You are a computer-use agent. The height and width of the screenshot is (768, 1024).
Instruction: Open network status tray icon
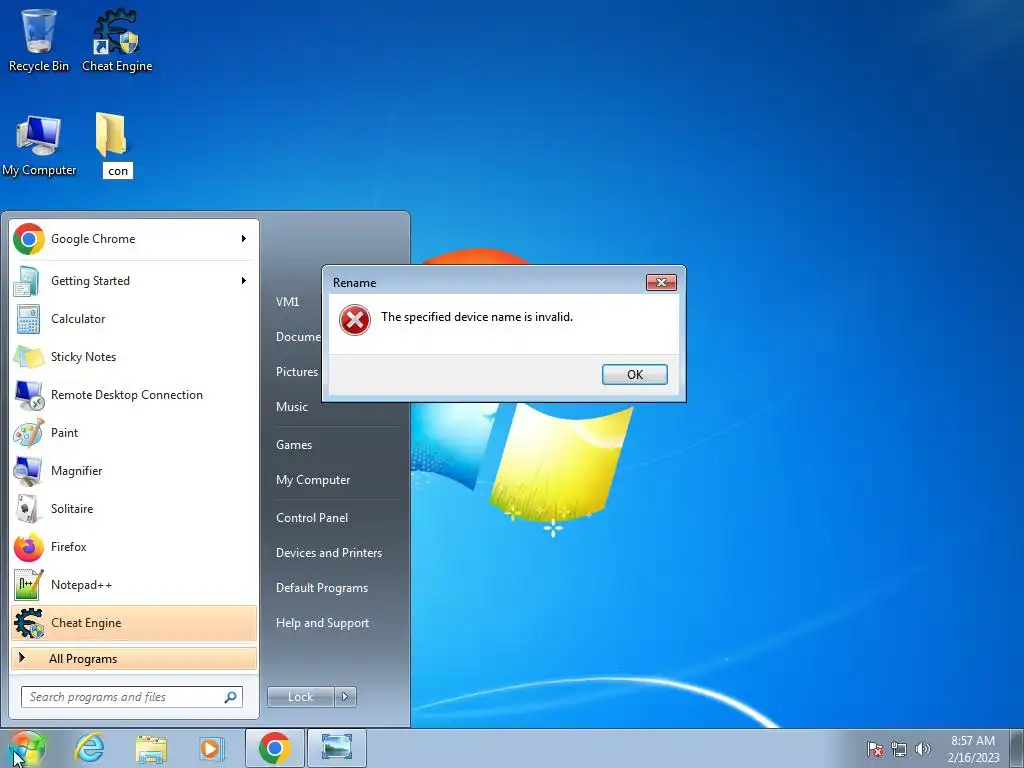point(899,749)
